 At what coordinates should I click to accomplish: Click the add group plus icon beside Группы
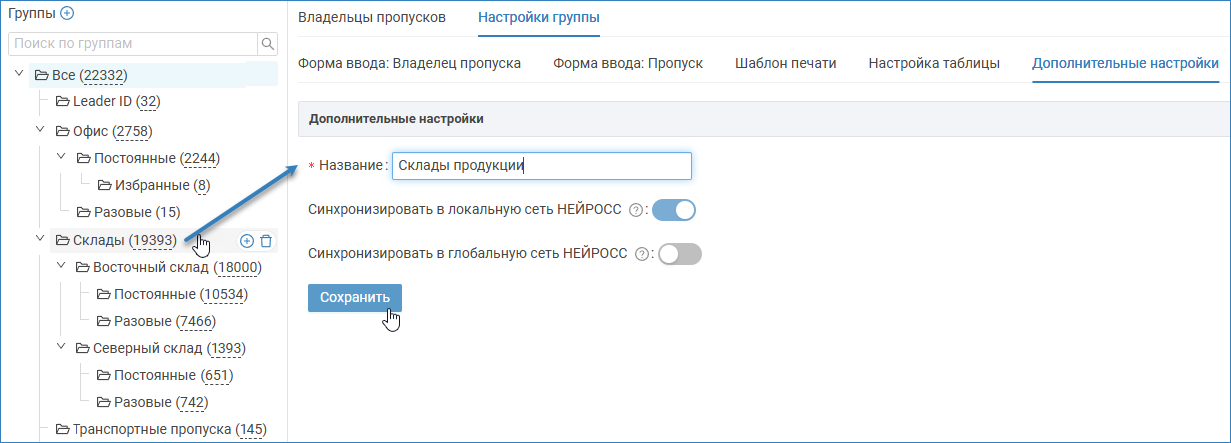(x=67, y=13)
